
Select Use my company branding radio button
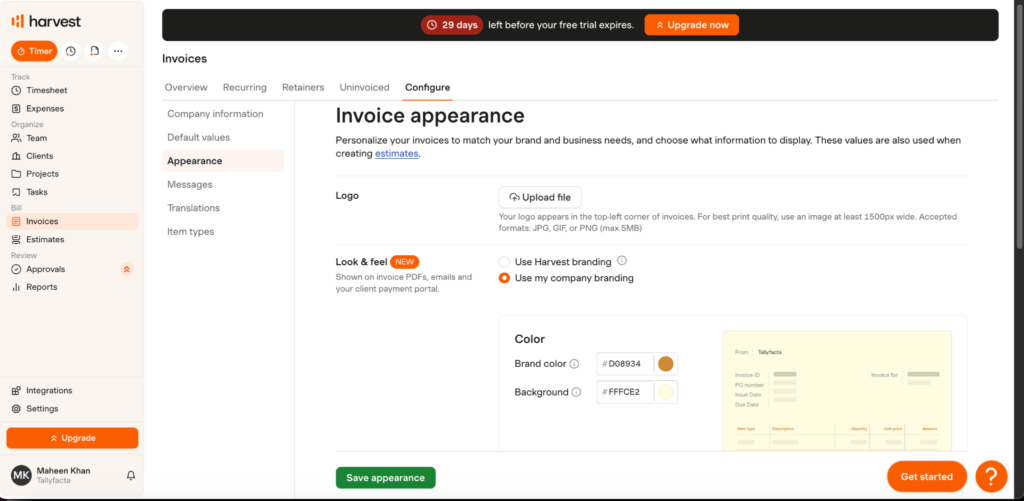pyautogui.click(x=504, y=278)
